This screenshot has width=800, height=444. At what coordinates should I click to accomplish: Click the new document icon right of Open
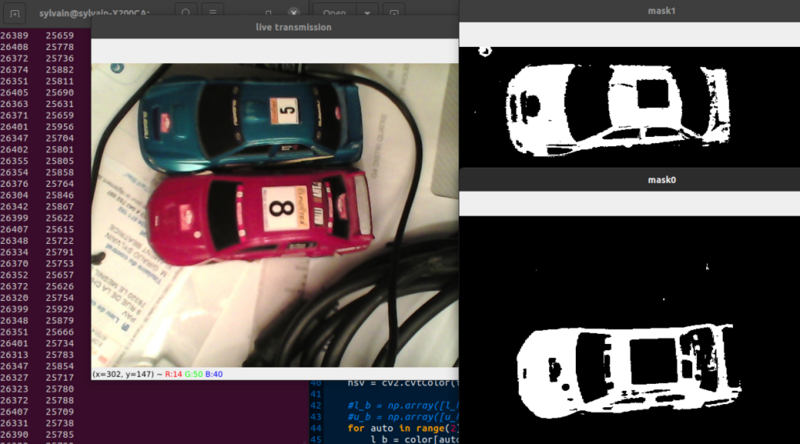click(x=395, y=14)
